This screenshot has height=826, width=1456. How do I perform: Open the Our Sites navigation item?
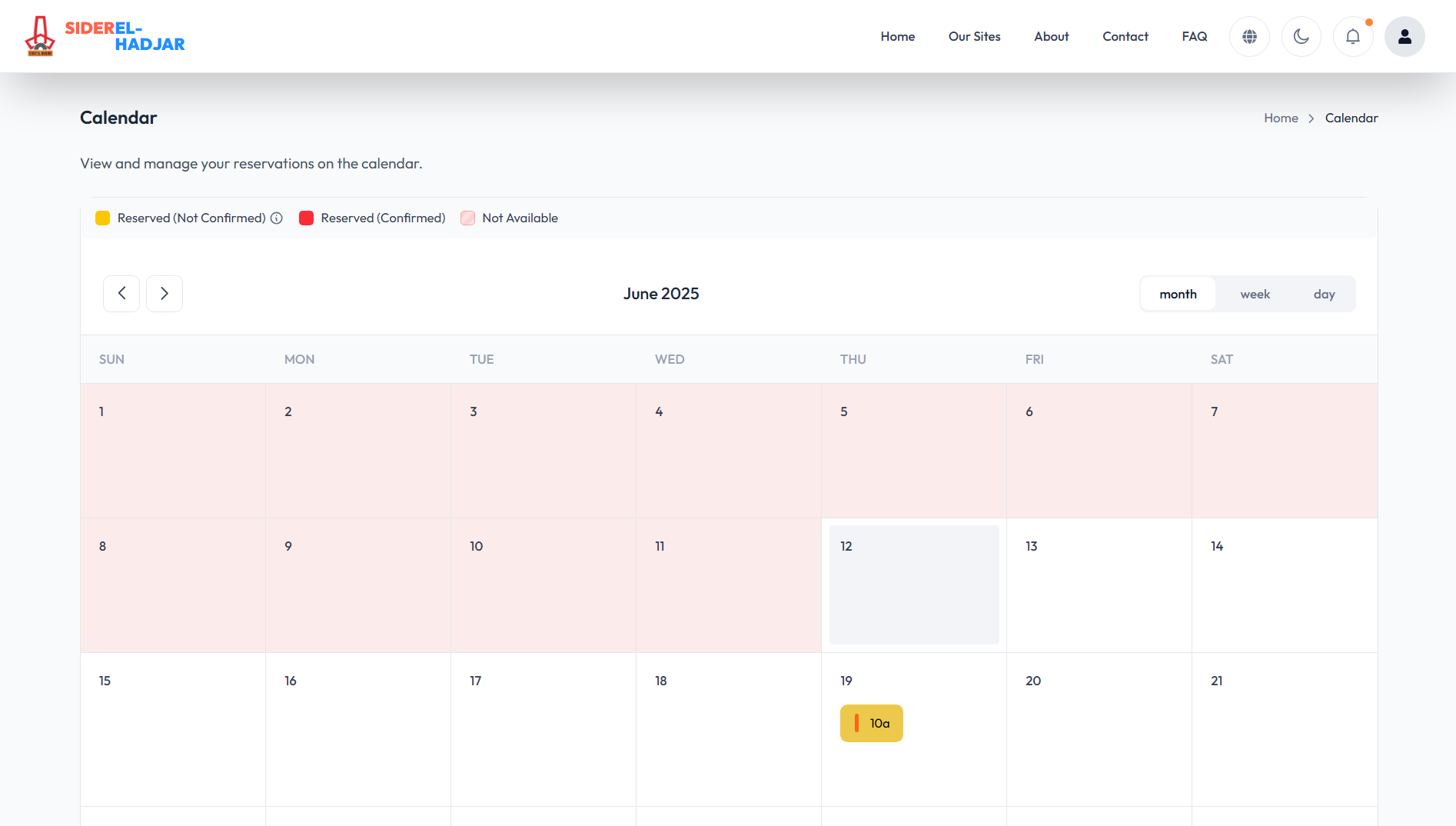(974, 36)
